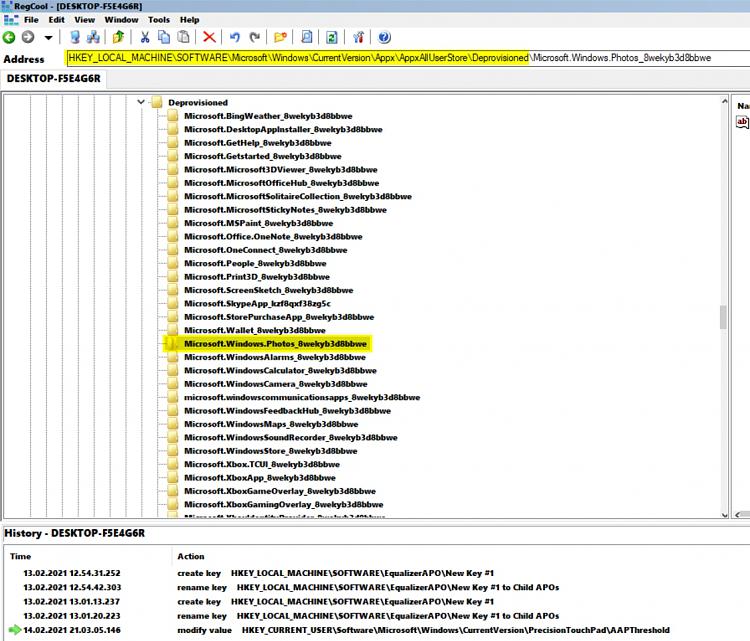
Task: Select Microsoft.BingWeather_8wekyb3d8bbwe key
Action: (x=268, y=116)
